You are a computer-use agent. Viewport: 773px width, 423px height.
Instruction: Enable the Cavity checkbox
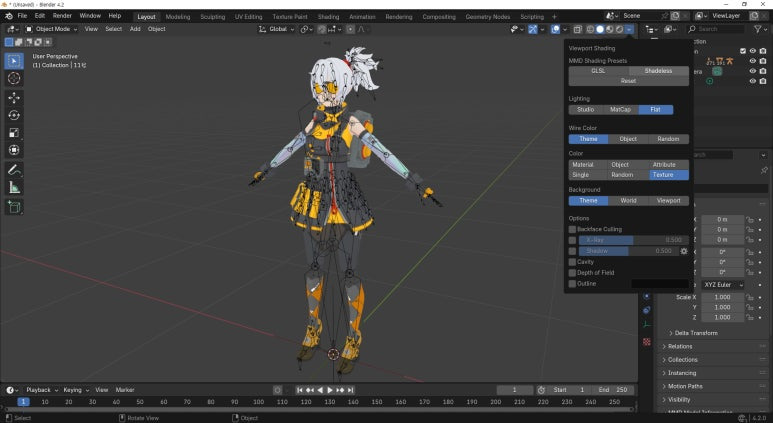pos(572,262)
